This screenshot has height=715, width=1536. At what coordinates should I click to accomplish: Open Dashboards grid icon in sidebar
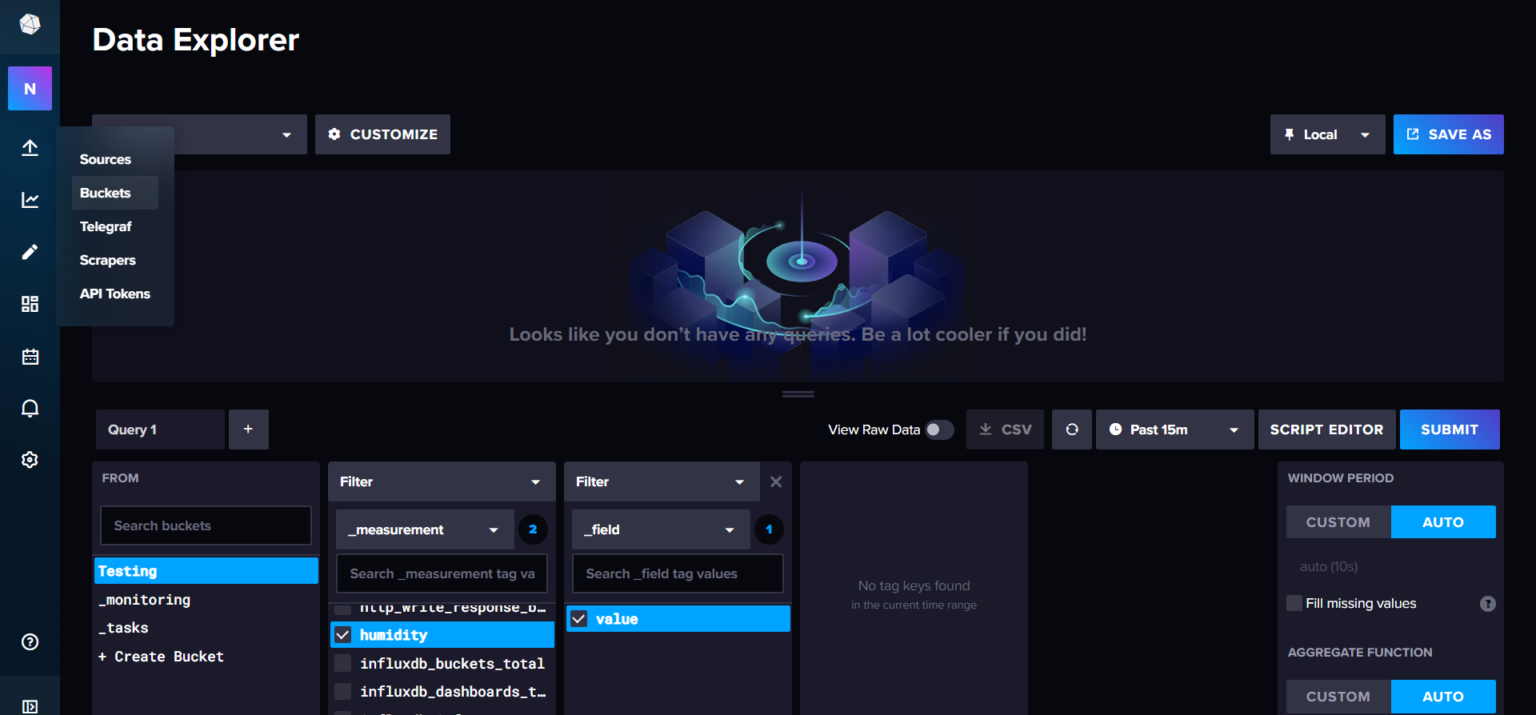click(x=30, y=304)
